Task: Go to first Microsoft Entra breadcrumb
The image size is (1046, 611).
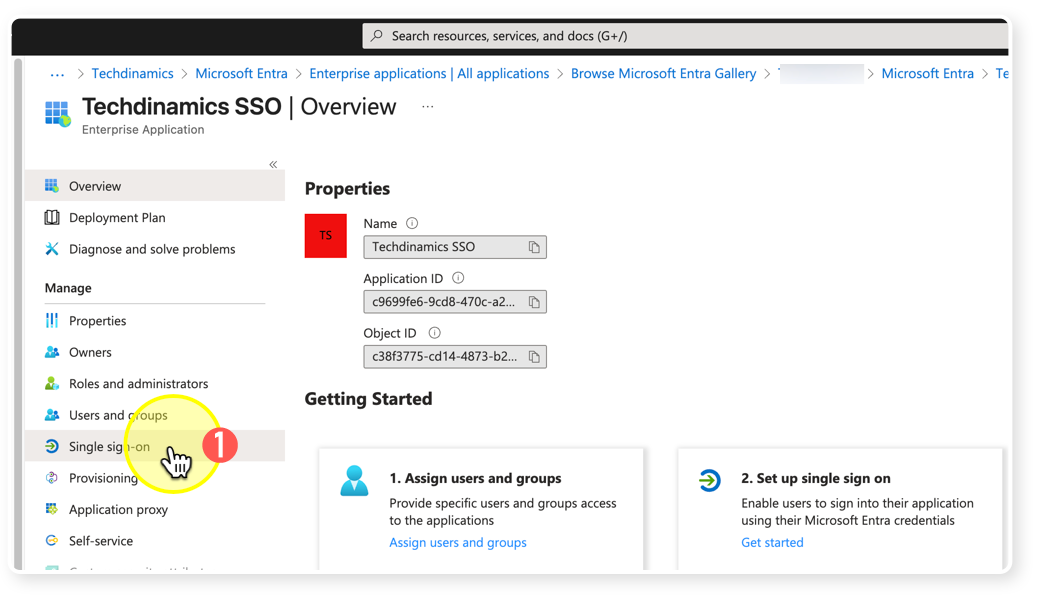Action: [x=241, y=73]
